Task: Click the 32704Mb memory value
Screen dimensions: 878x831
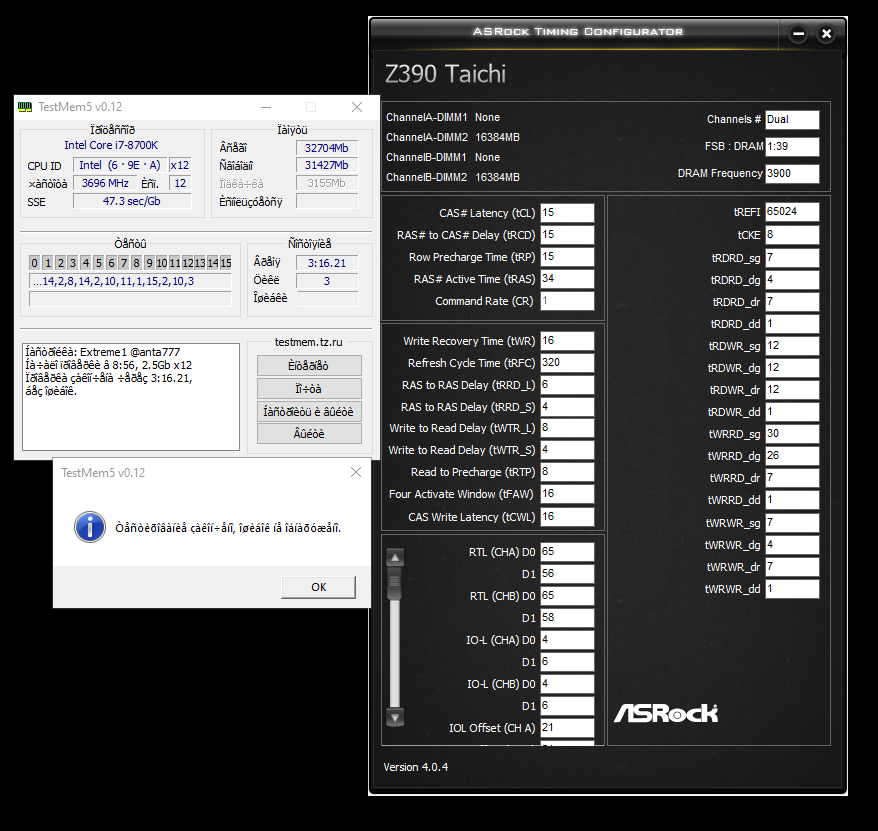Action: tap(327, 148)
